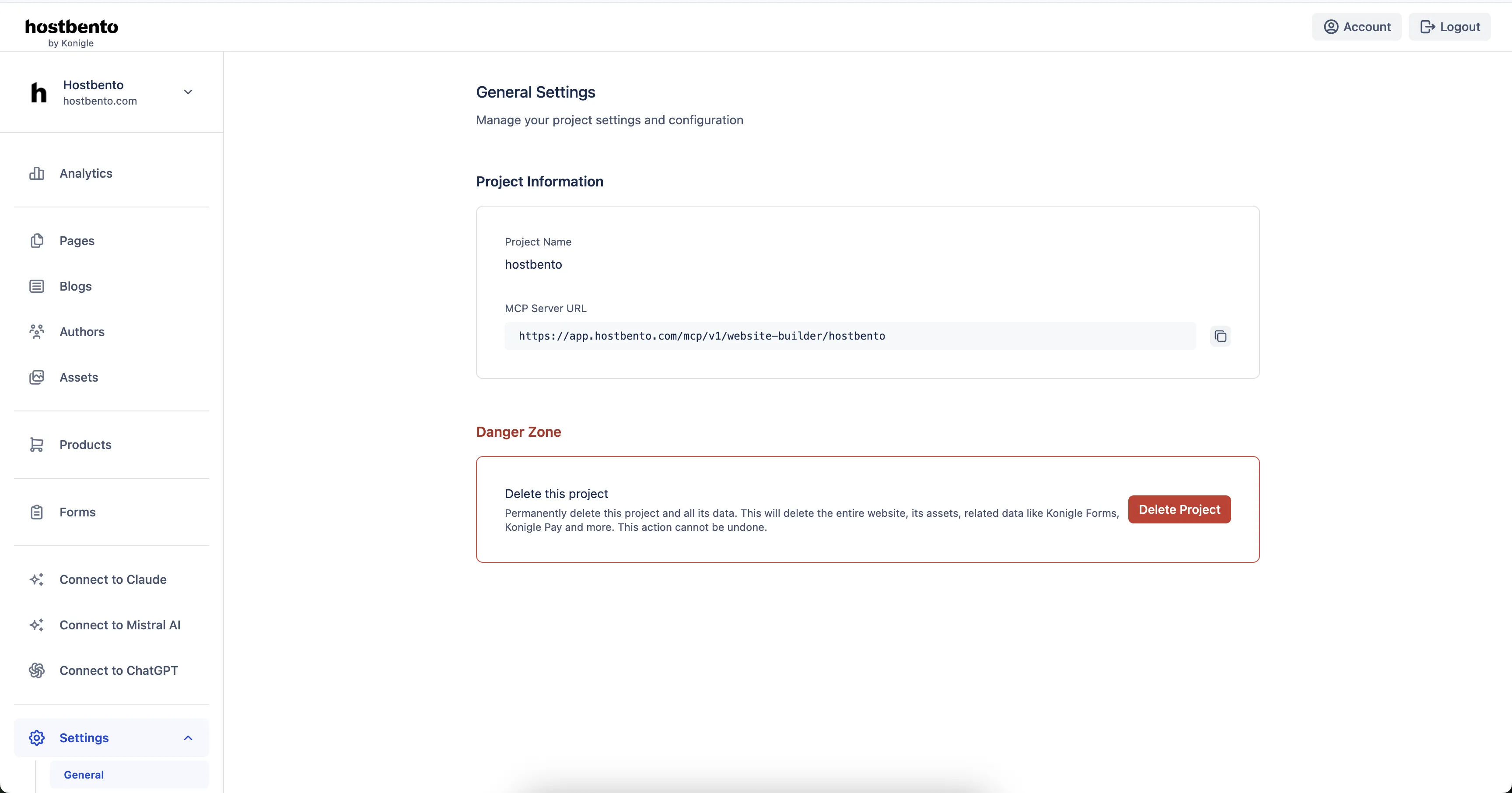Image resolution: width=1512 pixels, height=793 pixels.
Task: Open the Forms section
Action: click(77, 512)
